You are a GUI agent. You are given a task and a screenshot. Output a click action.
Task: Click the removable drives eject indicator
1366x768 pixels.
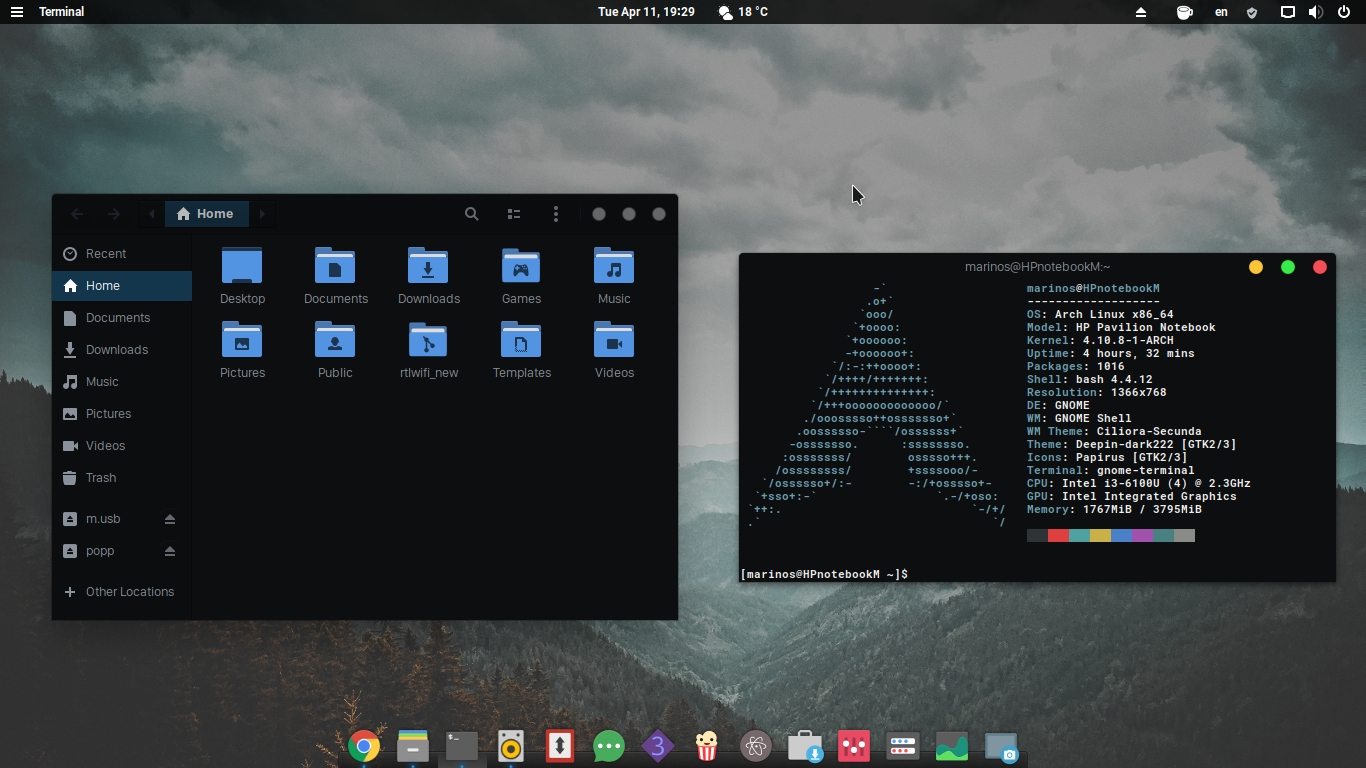point(1141,12)
